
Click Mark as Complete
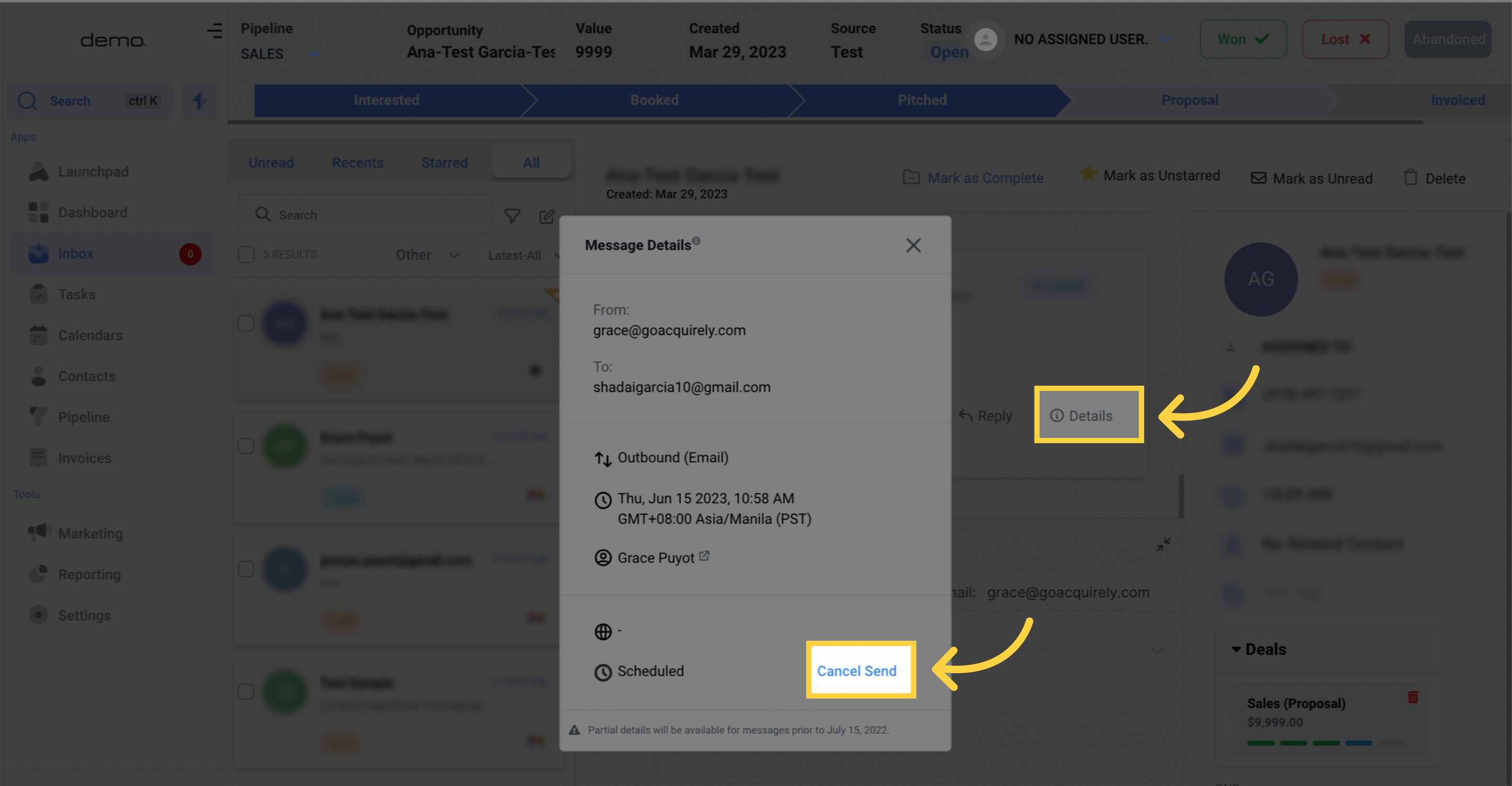pos(973,178)
